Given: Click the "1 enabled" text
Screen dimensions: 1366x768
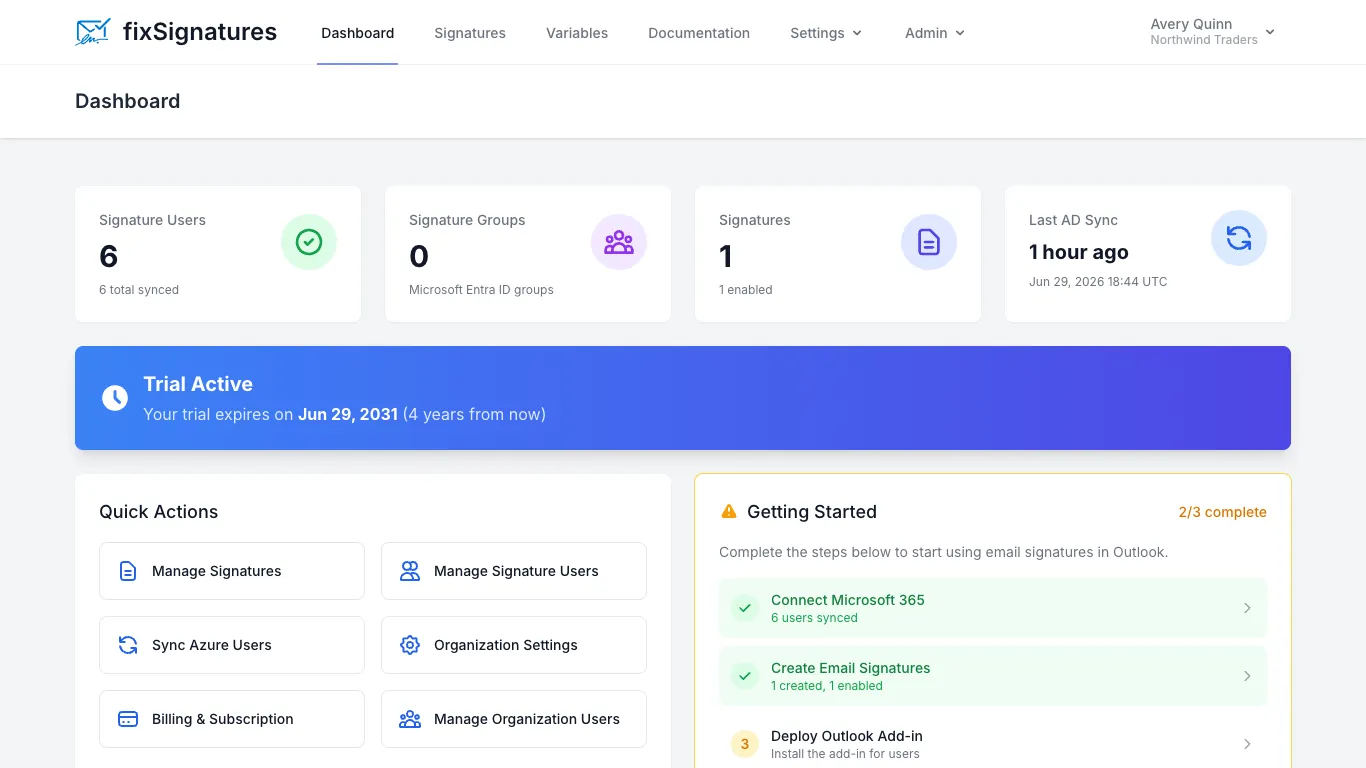Looking at the screenshot, I should point(746,290).
